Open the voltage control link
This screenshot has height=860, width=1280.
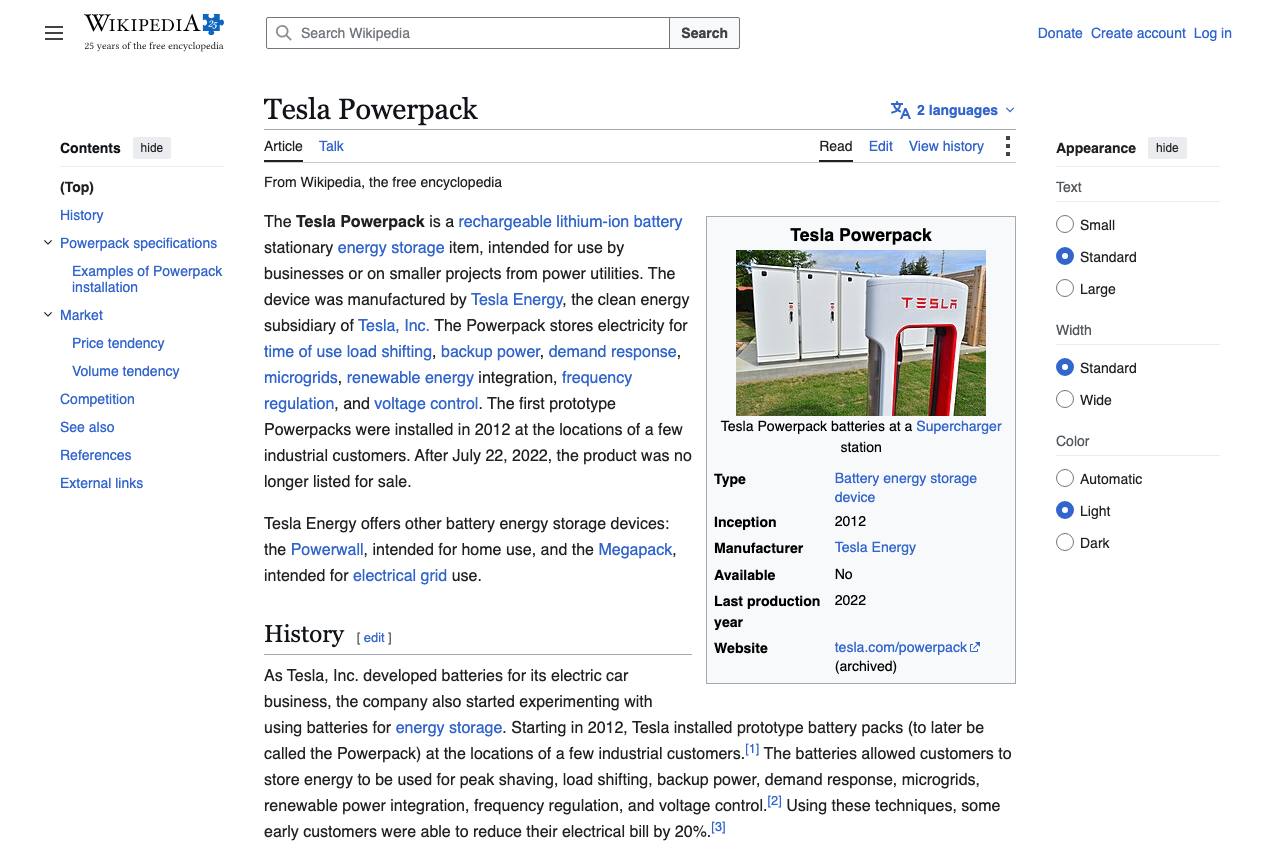click(x=426, y=404)
